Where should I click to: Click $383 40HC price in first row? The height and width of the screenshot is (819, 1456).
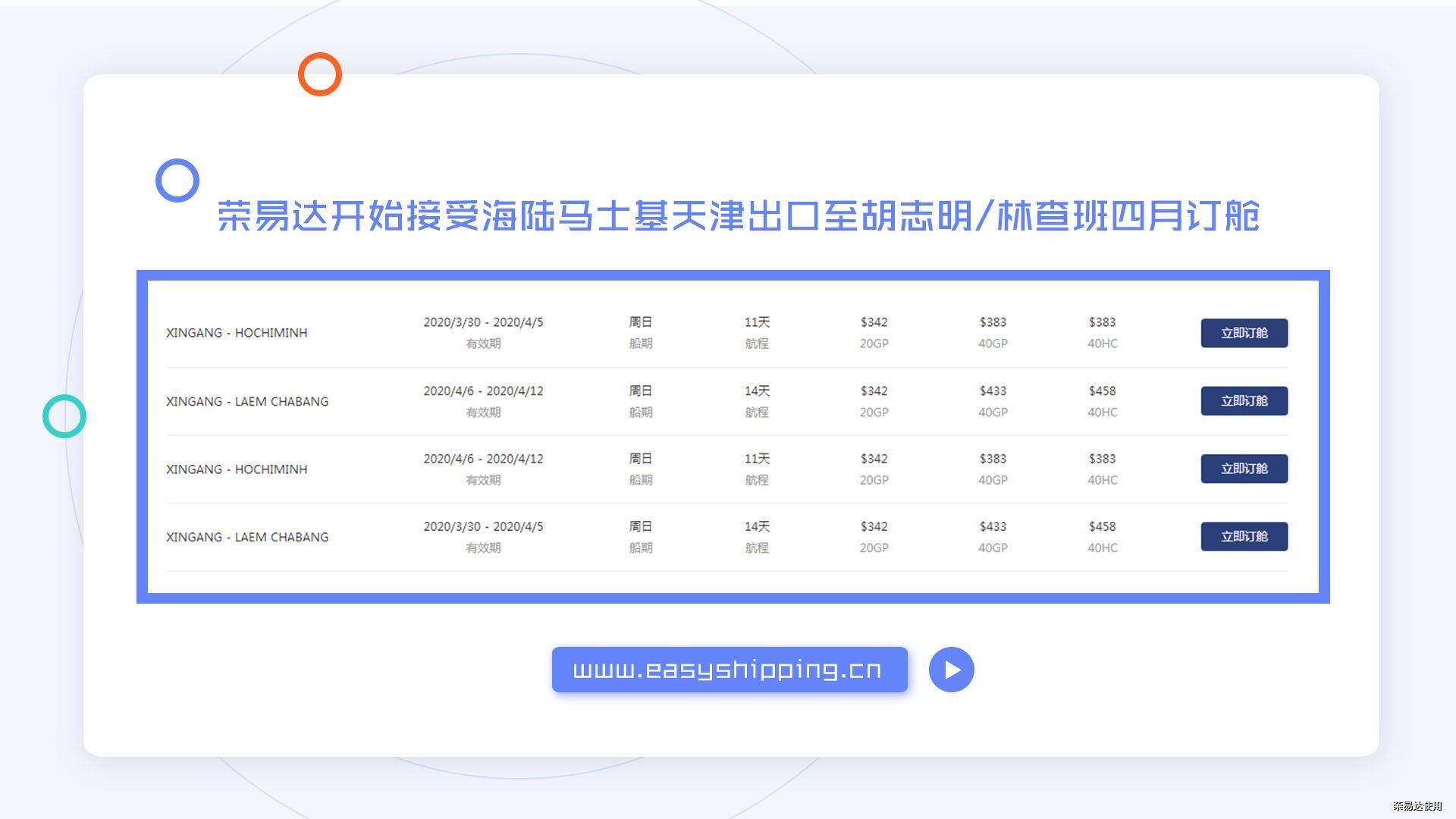point(1102,322)
